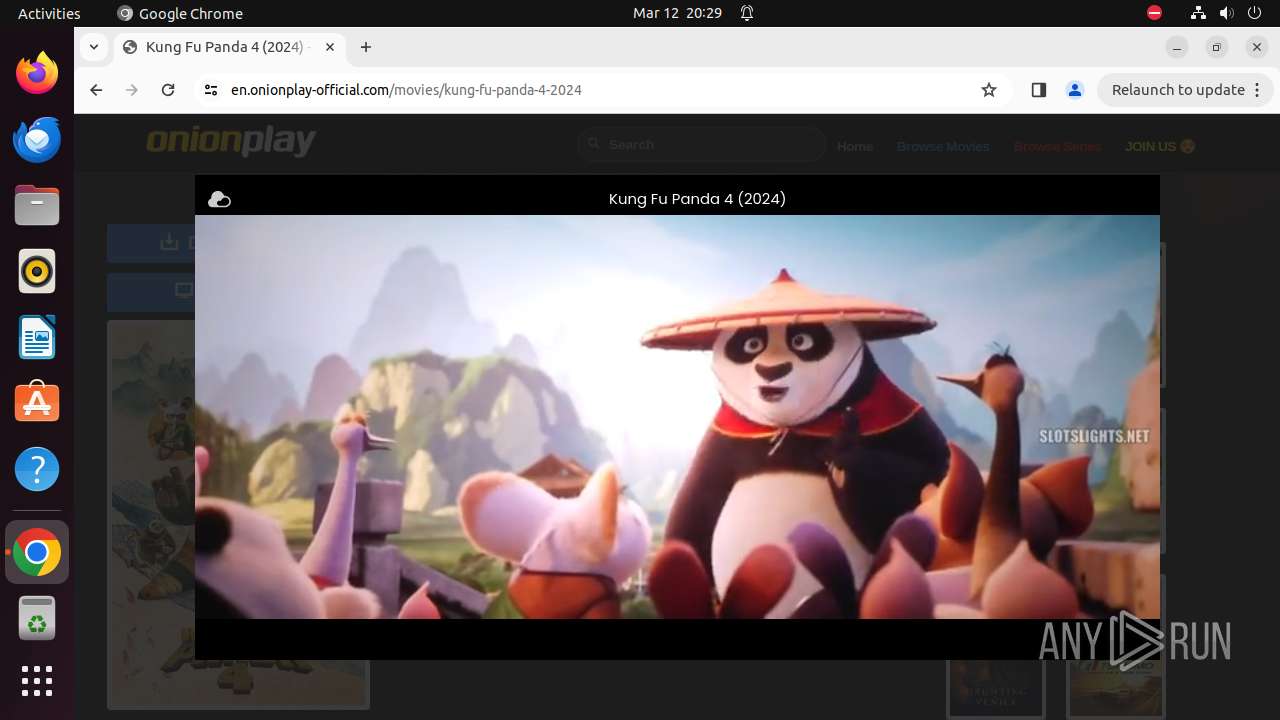
Task: Bookmark this page with the star icon
Action: coord(989,90)
